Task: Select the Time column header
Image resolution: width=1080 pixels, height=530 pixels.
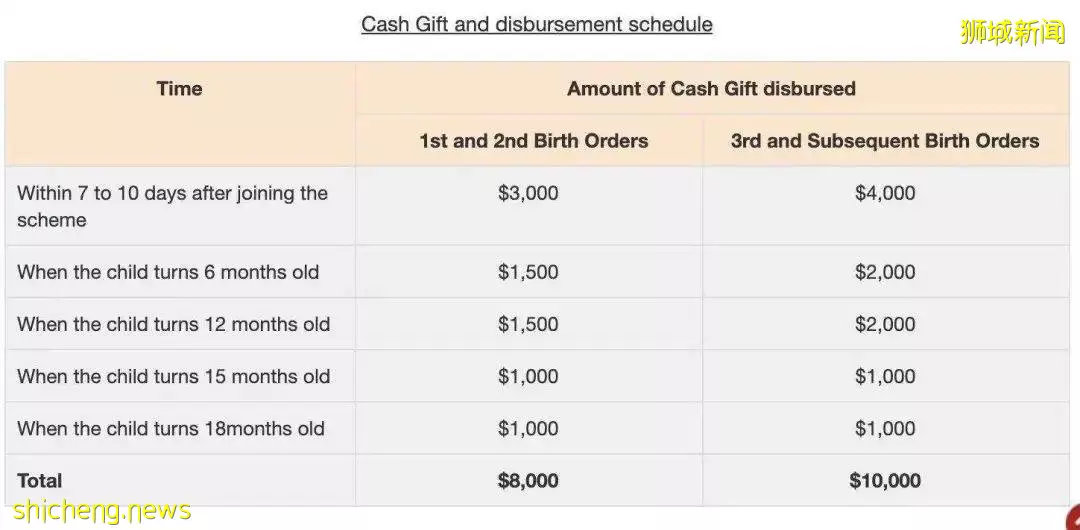Action: click(x=179, y=88)
